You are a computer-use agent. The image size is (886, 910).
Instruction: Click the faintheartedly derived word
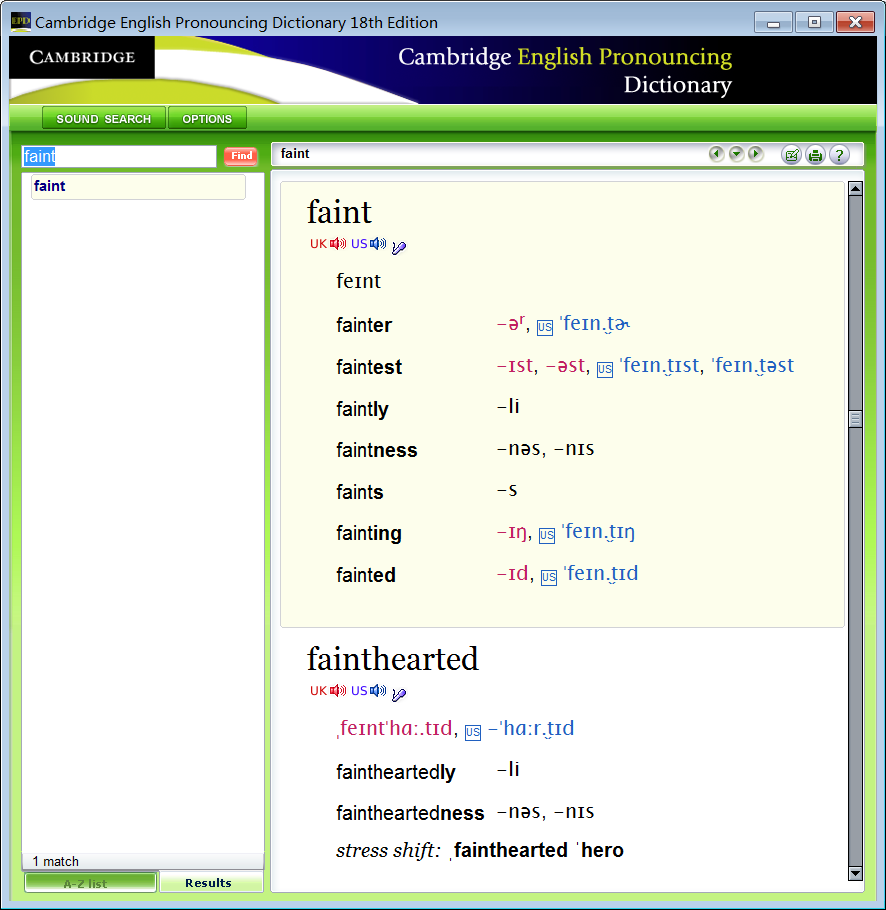click(396, 772)
